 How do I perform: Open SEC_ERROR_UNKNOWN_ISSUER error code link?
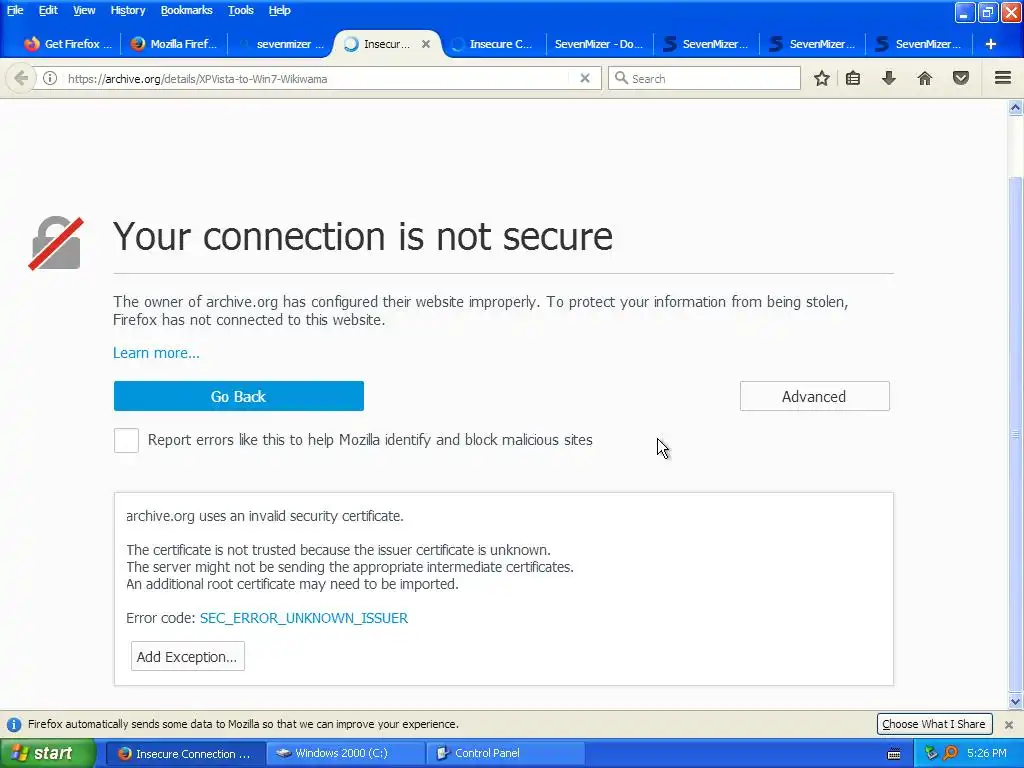[304, 618]
